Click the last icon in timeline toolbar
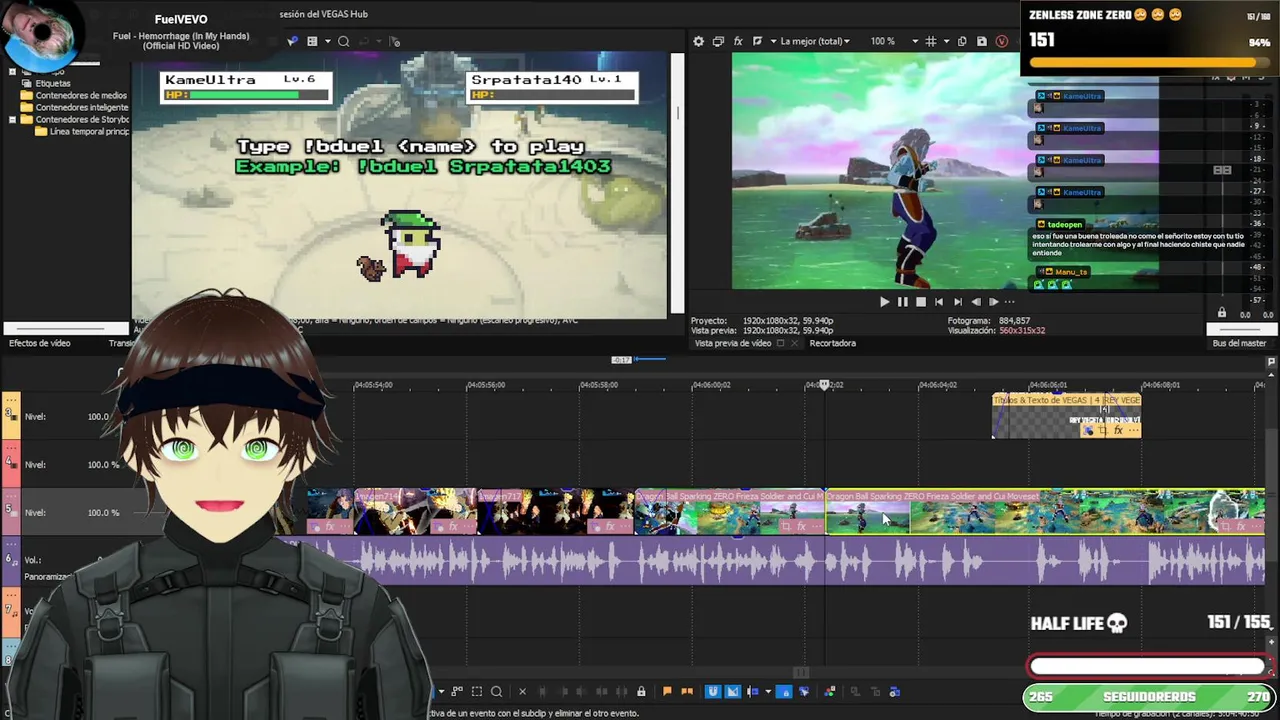This screenshot has width=1280, height=720. click(895, 691)
